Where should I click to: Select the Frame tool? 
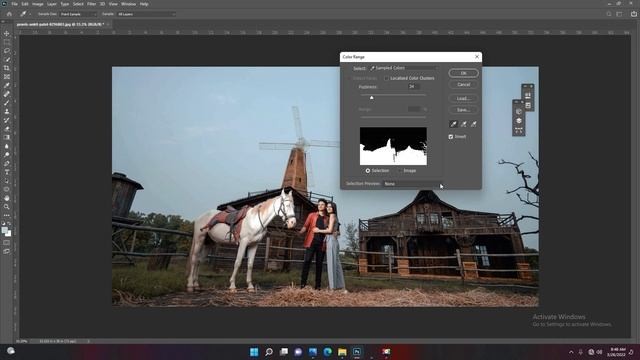coord(7,76)
